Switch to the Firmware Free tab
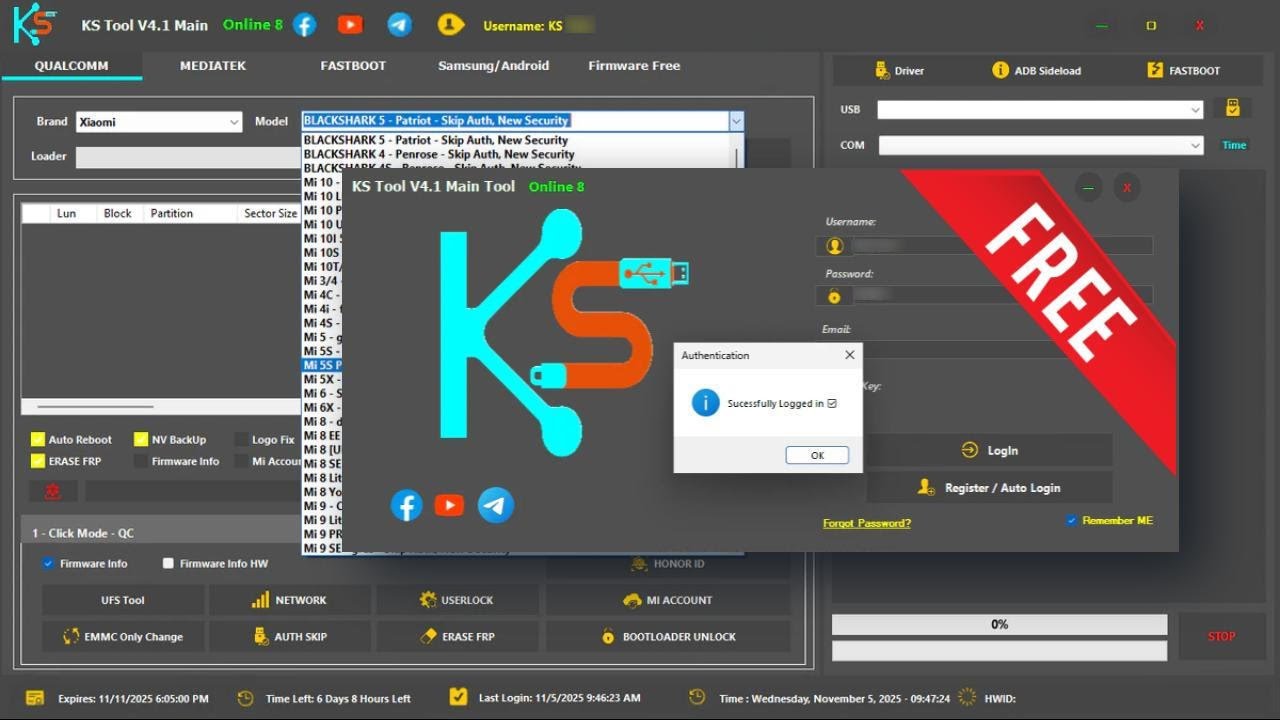This screenshot has width=1280, height=720. pos(634,66)
